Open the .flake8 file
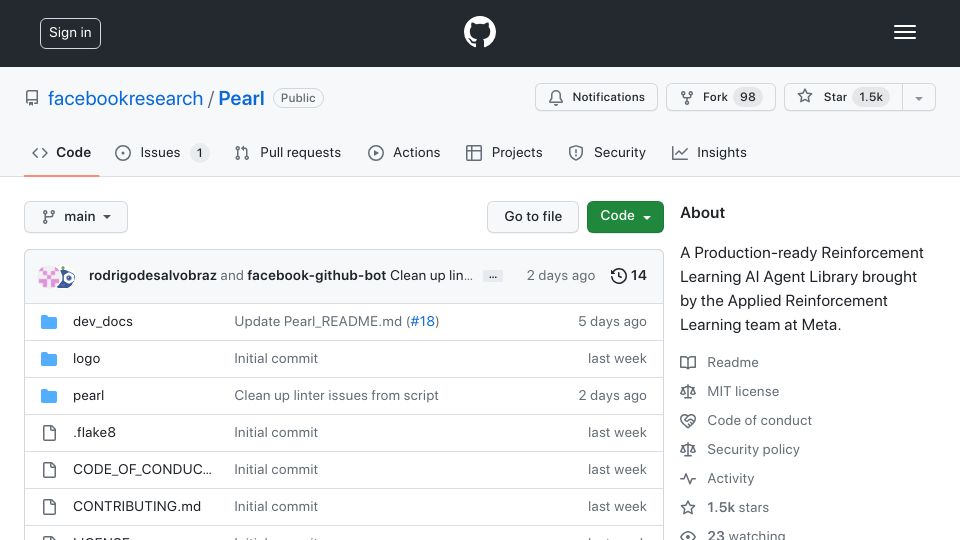960x540 pixels. pyautogui.click(x=94, y=432)
